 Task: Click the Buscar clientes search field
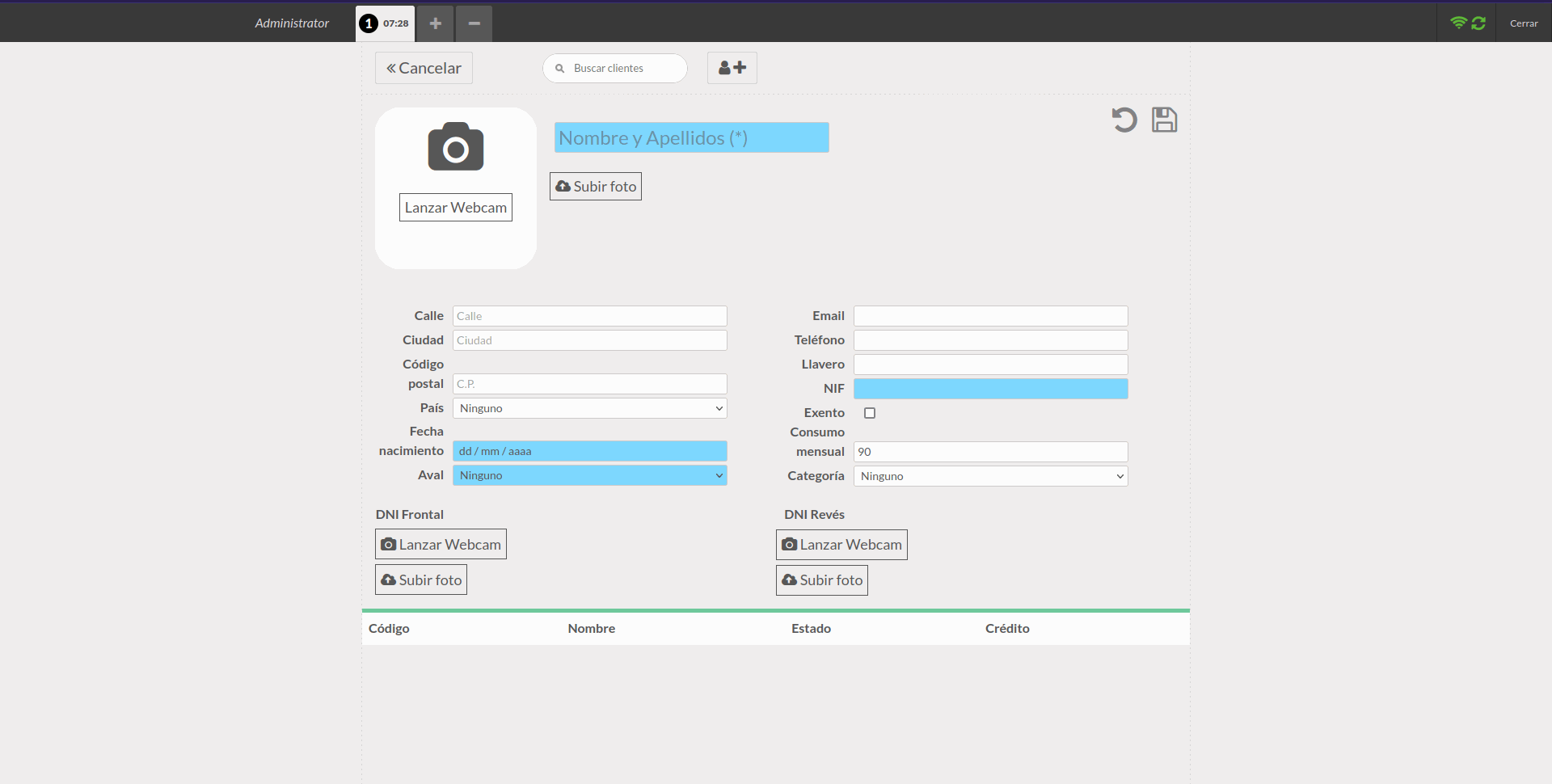pos(615,68)
